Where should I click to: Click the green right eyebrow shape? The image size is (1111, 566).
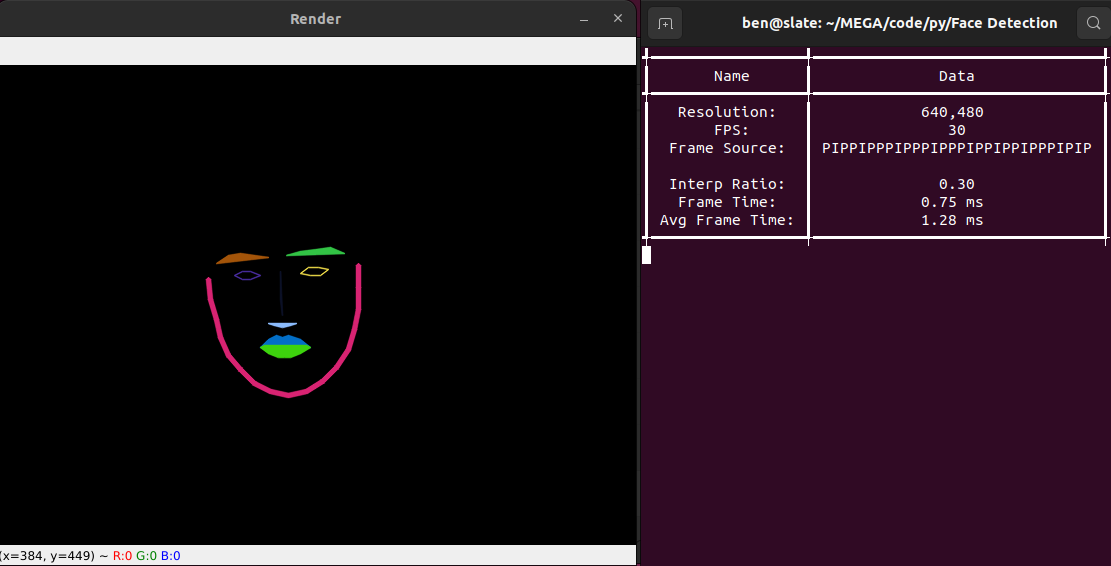[318, 251]
